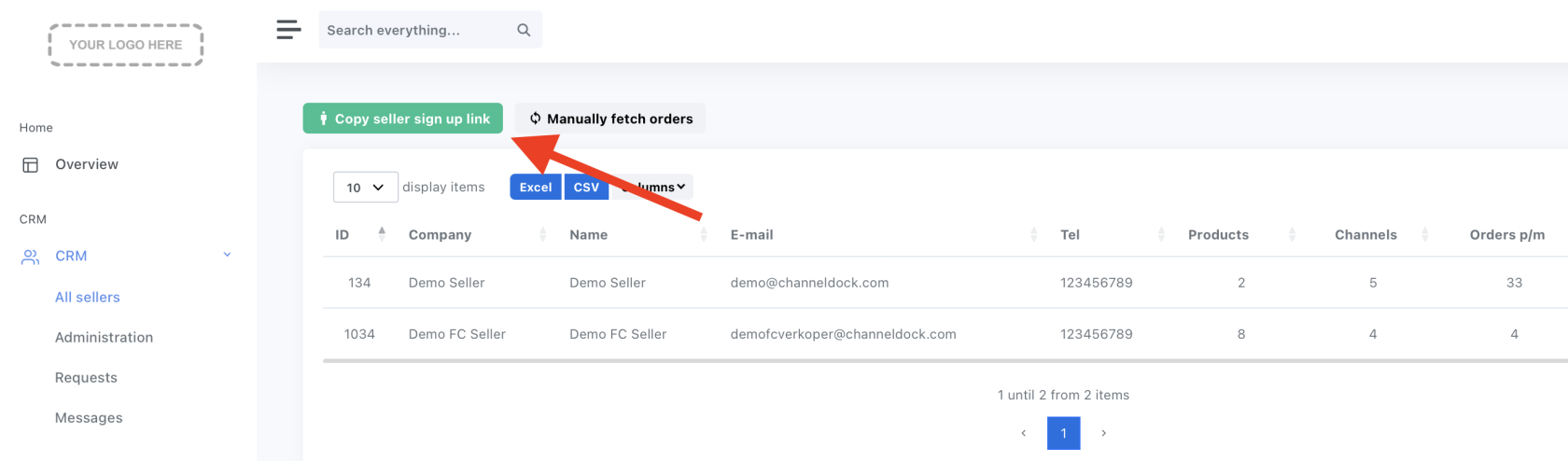Click Tel value in Demo Seller row
Image resolution: width=1568 pixels, height=461 pixels.
tap(1096, 283)
